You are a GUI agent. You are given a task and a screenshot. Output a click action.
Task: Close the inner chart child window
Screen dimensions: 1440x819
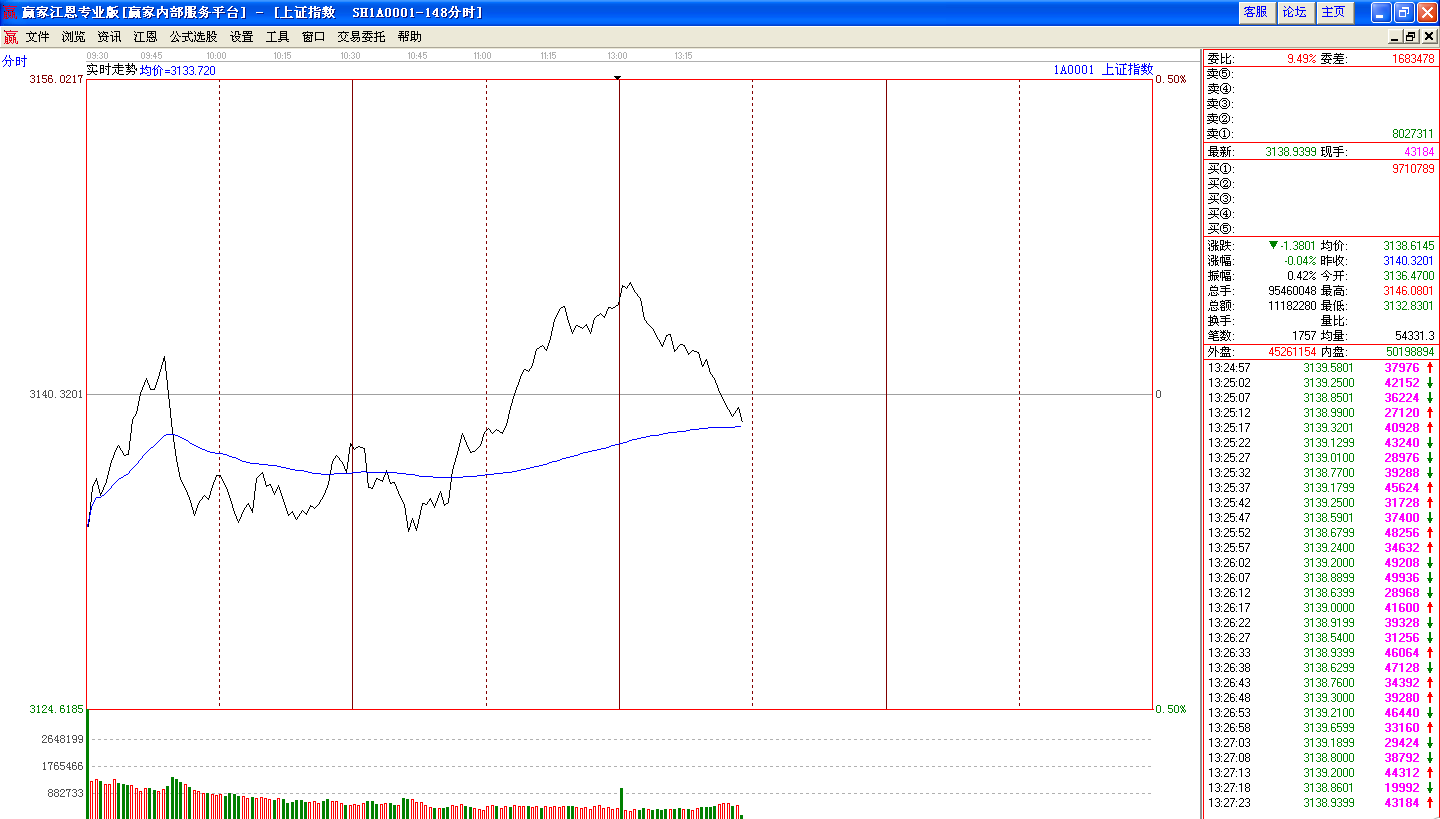(x=1428, y=36)
